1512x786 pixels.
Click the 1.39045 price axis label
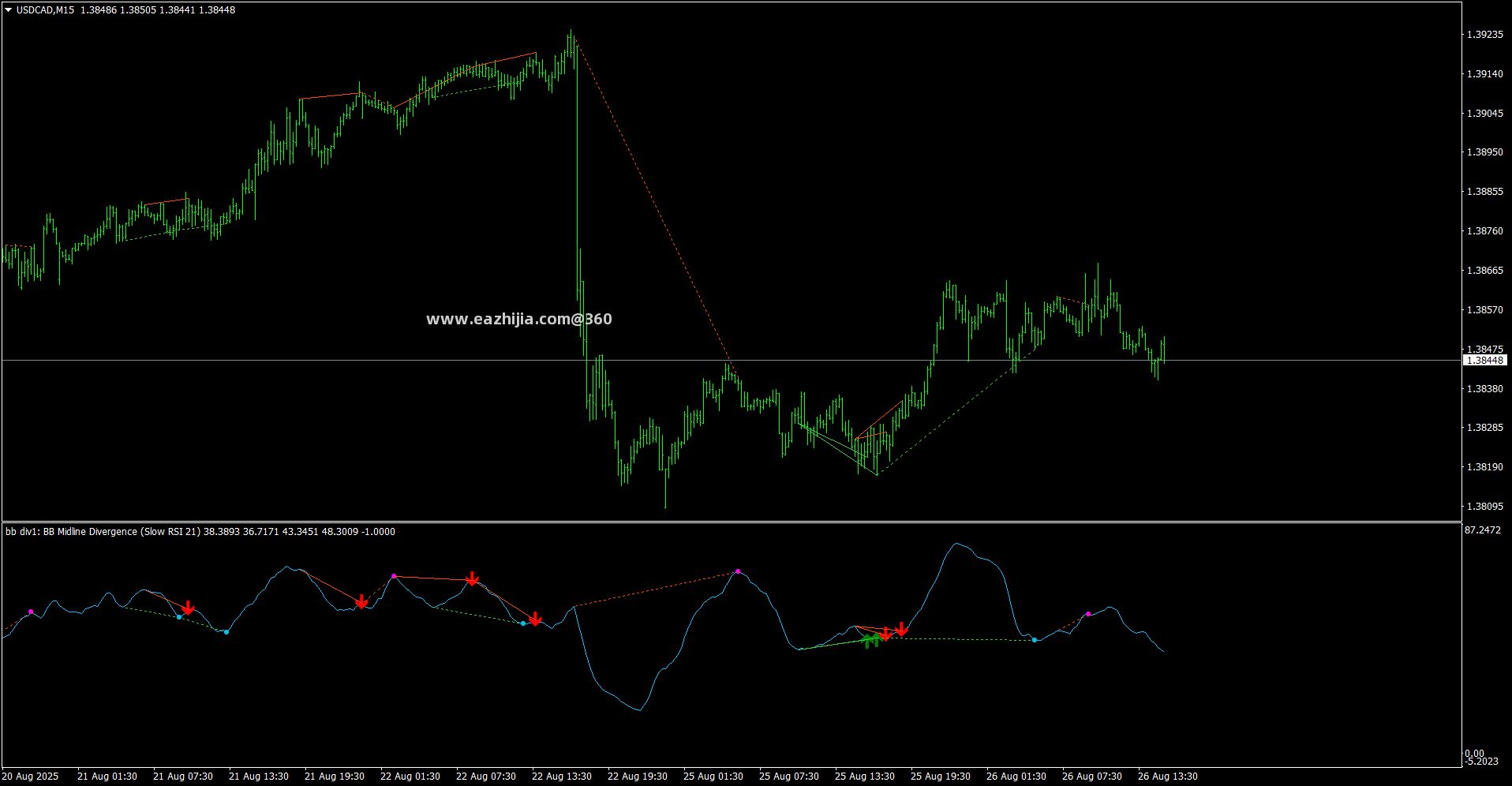coord(1484,114)
